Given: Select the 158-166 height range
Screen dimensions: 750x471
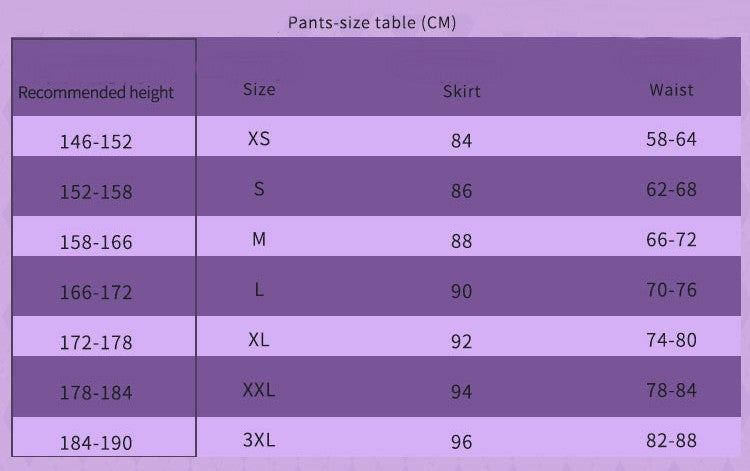Looking at the screenshot, I should (96, 242).
